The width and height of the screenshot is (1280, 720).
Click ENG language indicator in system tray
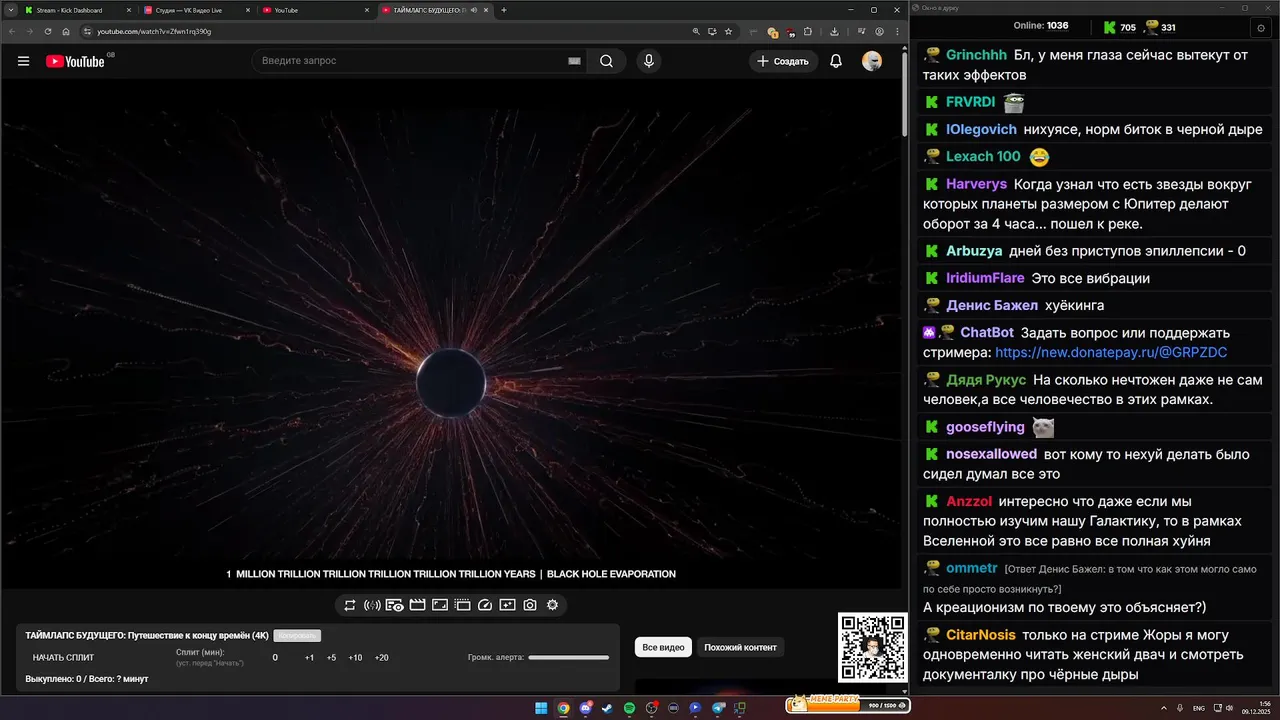(1199, 708)
